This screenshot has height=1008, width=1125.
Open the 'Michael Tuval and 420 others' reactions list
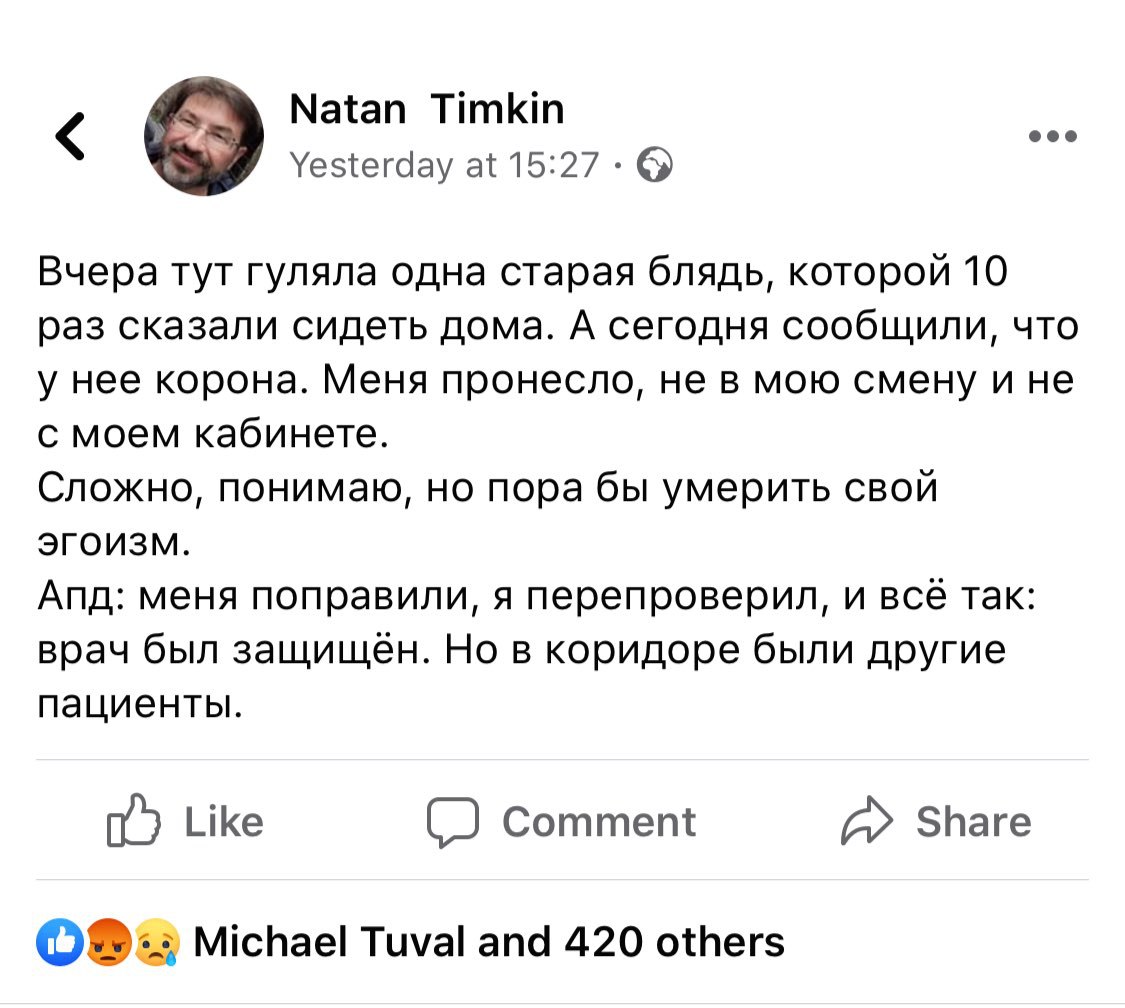point(489,942)
